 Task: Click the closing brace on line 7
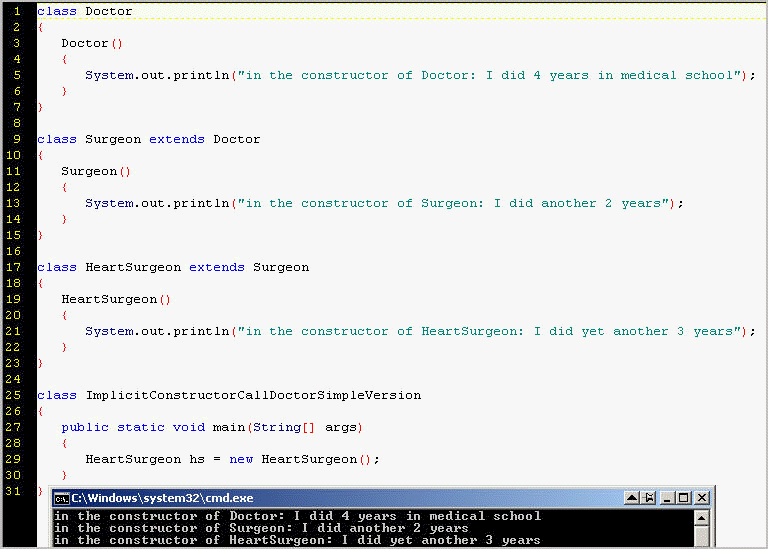pos(40,107)
